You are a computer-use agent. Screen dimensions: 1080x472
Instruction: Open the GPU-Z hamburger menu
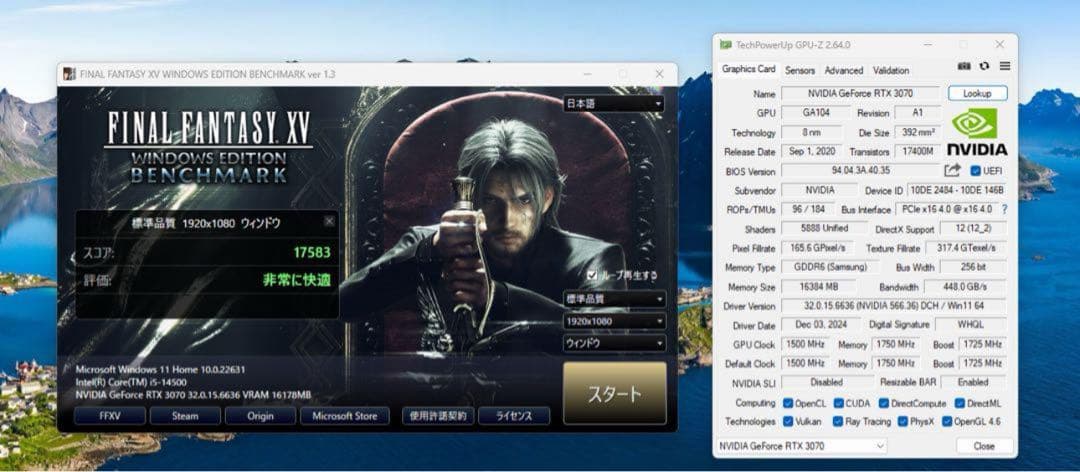click(x=1005, y=65)
